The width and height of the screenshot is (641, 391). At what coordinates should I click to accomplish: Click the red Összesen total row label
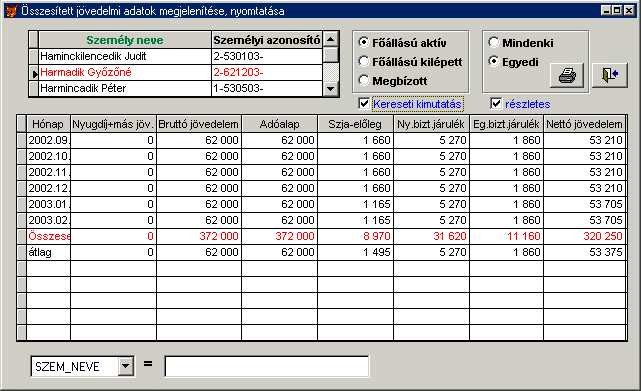tap(48, 236)
